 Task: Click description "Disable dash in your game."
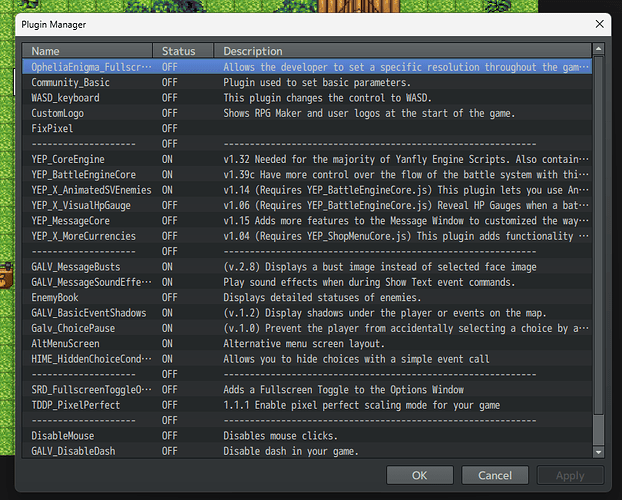point(291,451)
